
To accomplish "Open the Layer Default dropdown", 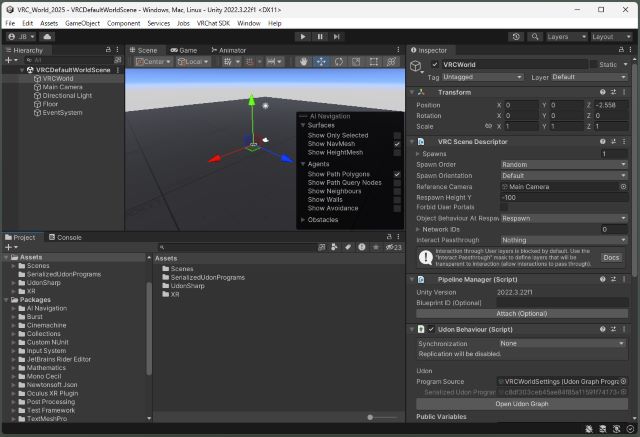I will tap(589, 77).
